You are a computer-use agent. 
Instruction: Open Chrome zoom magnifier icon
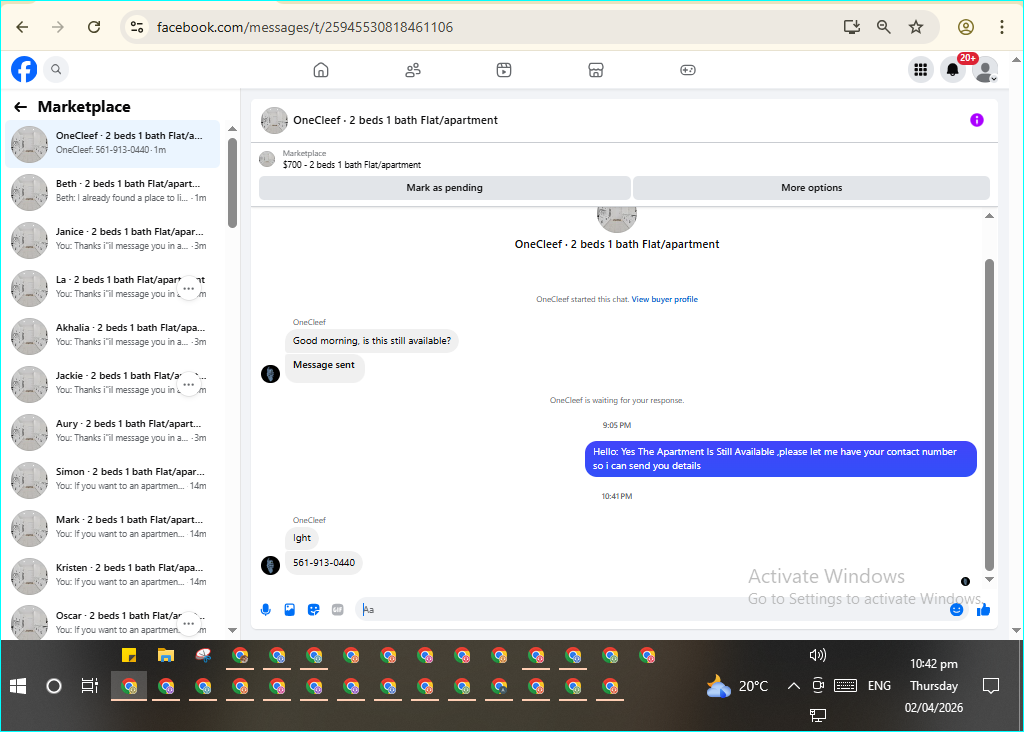click(x=884, y=27)
